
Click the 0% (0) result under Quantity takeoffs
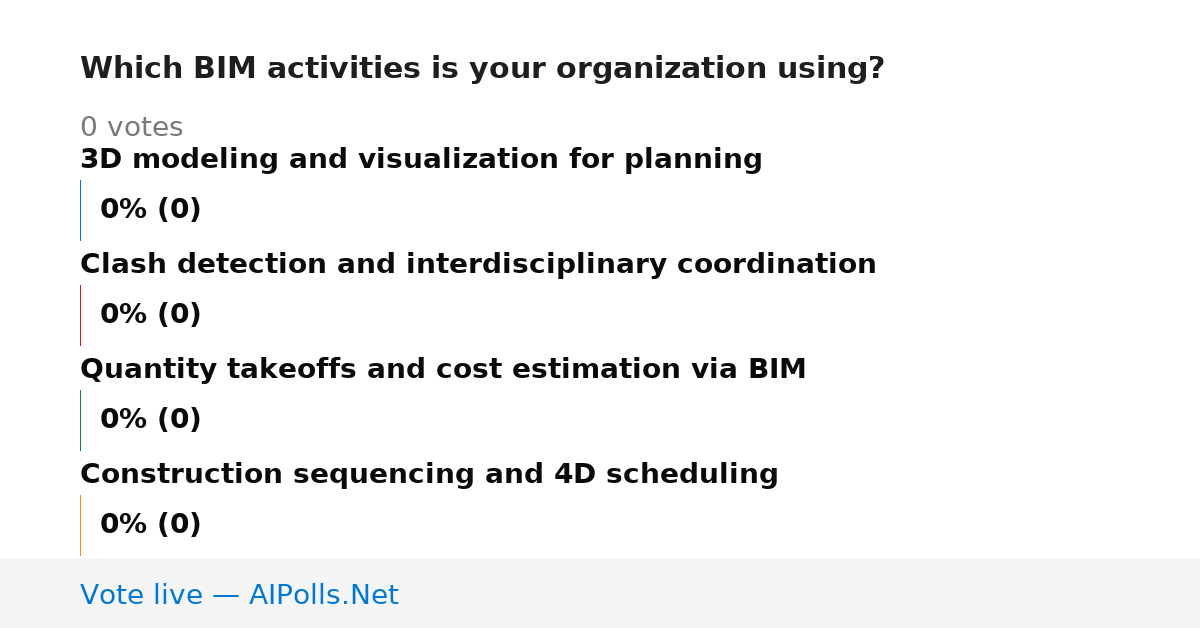[x=150, y=420]
